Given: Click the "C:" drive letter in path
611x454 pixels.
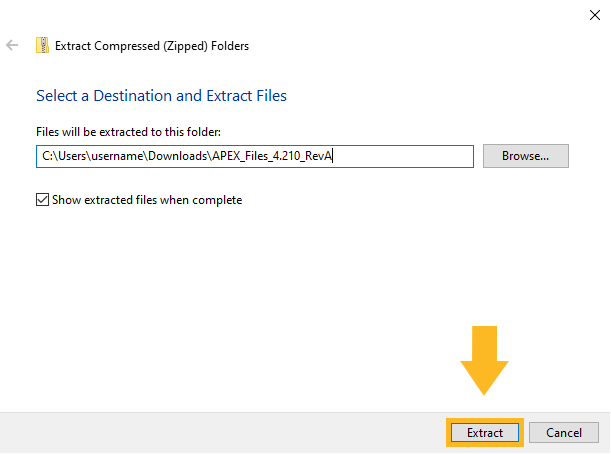Looking at the screenshot, I should coord(46,156).
